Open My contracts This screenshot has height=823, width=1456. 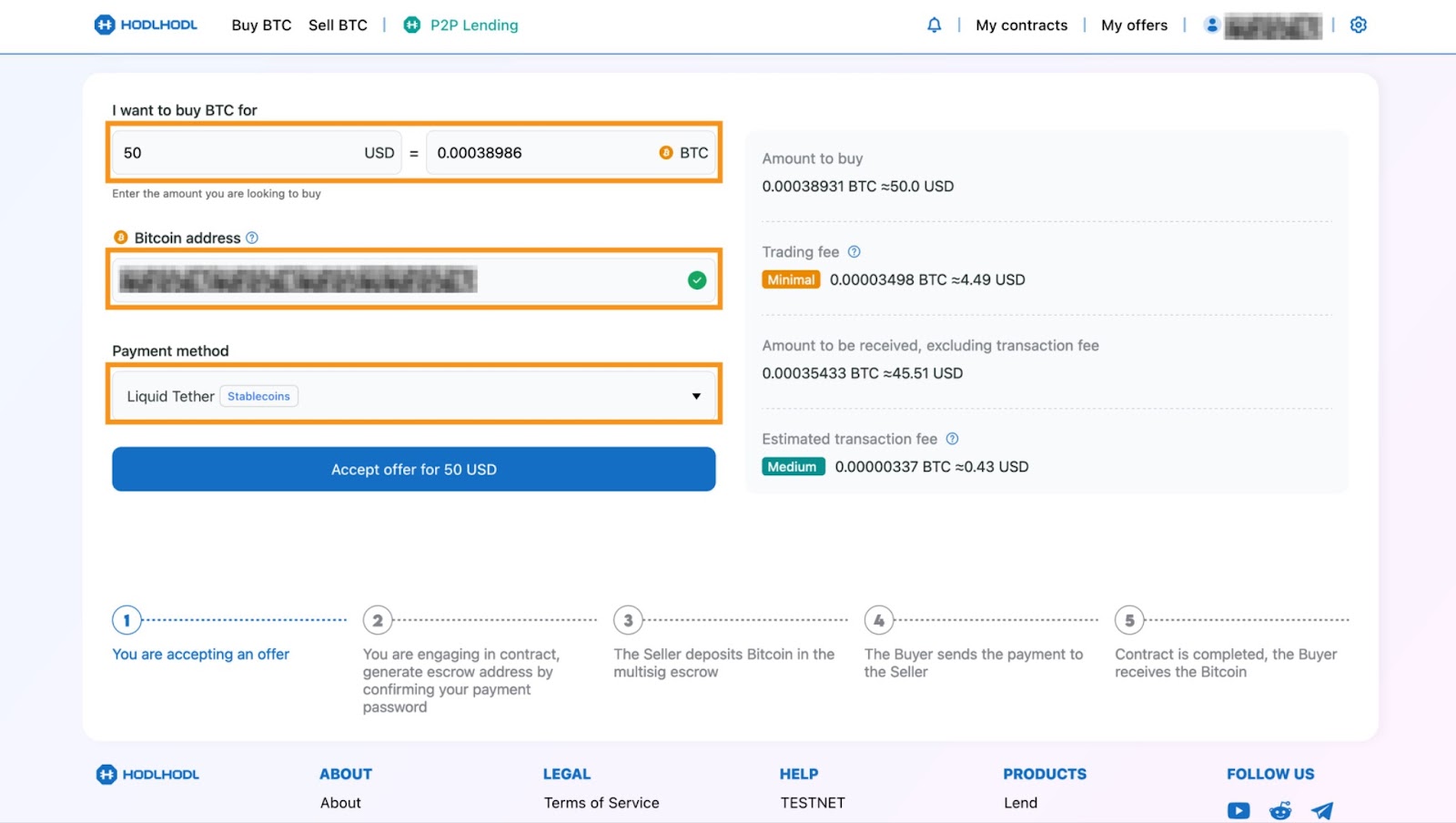pos(1021,25)
